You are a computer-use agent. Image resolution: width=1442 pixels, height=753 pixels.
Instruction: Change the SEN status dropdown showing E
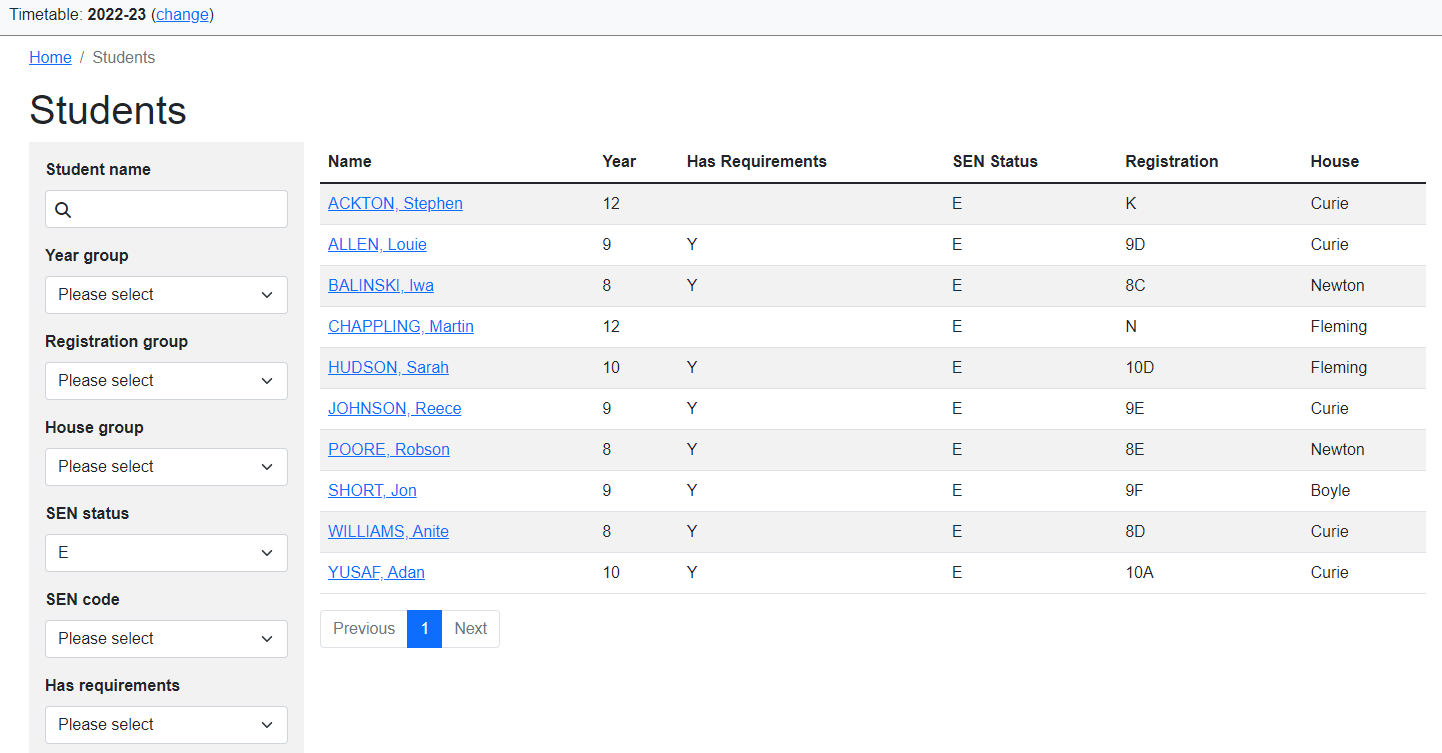166,553
